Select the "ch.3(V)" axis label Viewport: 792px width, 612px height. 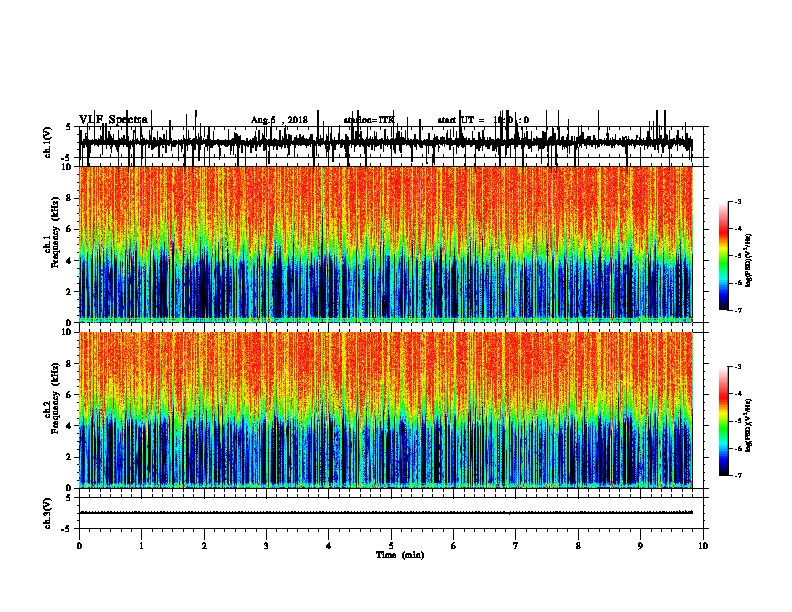pyautogui.click(x=47, y=513)
